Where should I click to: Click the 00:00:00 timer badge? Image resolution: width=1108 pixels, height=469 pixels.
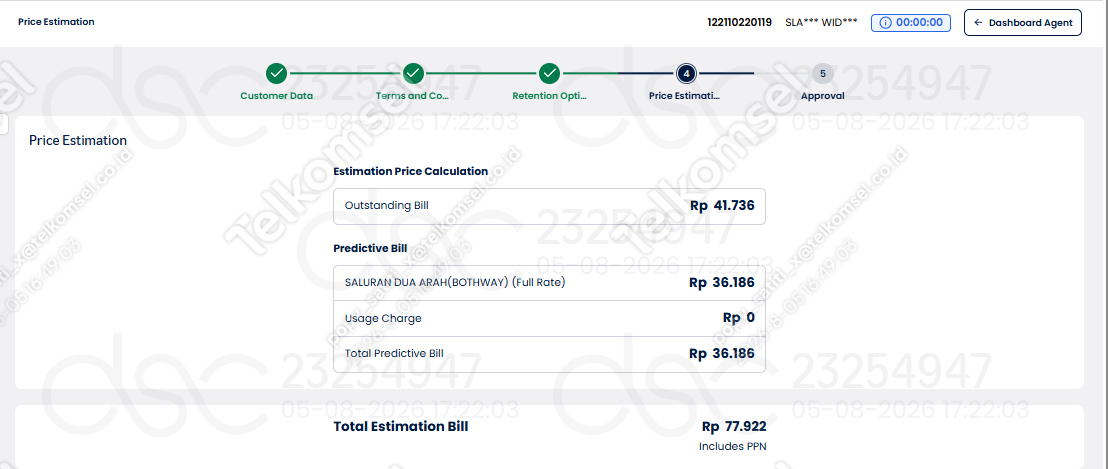(911, 23)
